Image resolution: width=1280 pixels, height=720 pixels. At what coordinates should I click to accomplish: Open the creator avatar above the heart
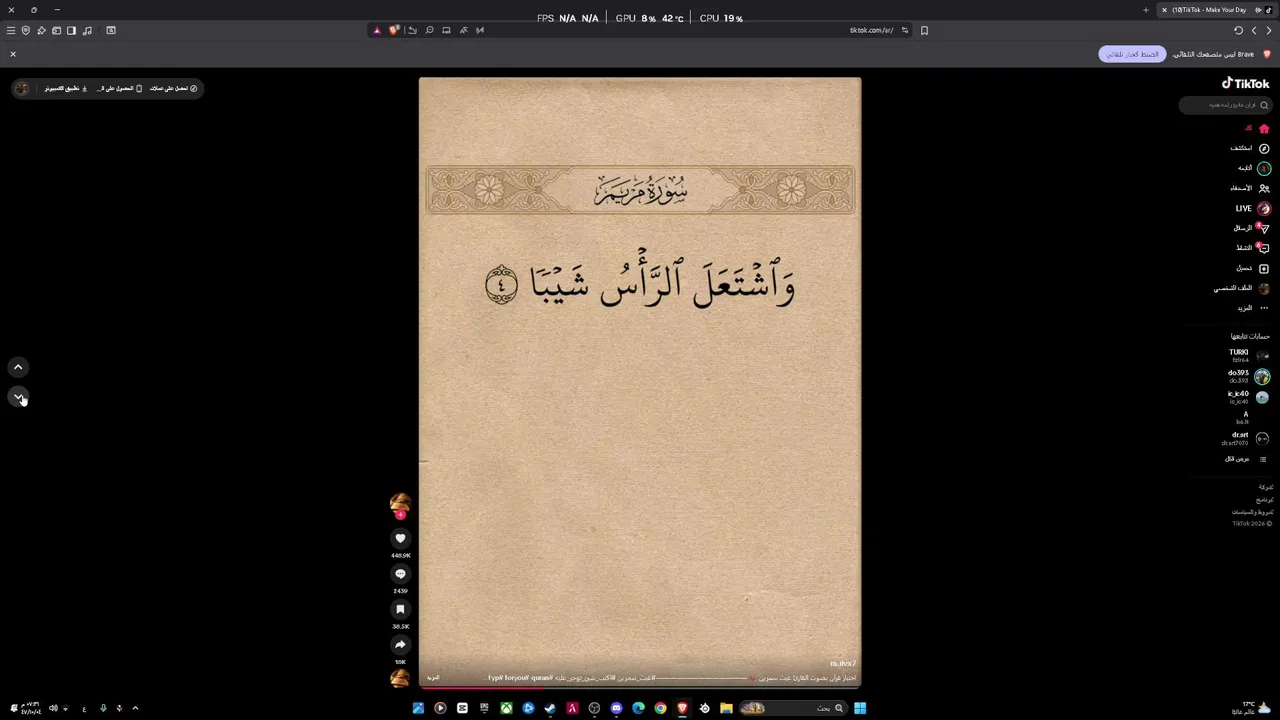click(400, 502)
